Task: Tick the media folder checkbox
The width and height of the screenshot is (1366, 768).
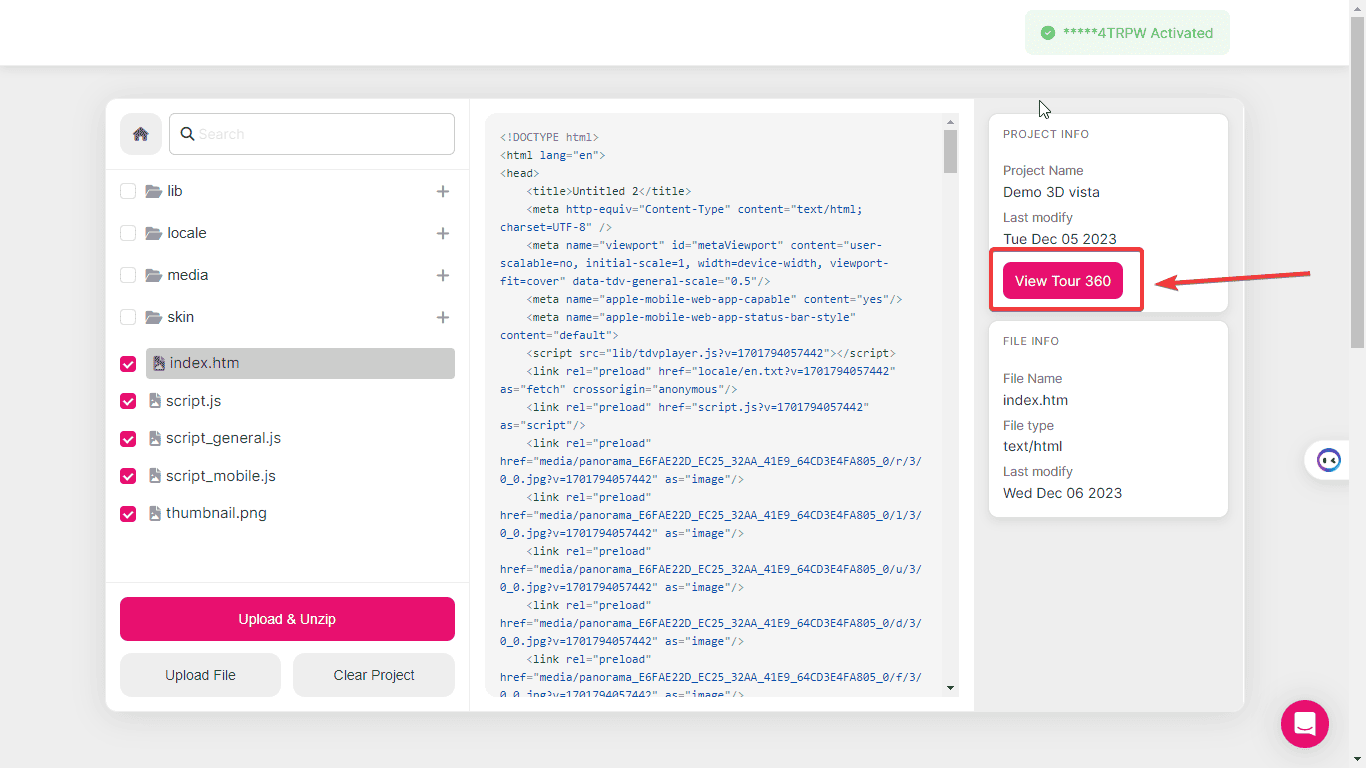Action: 128,275
